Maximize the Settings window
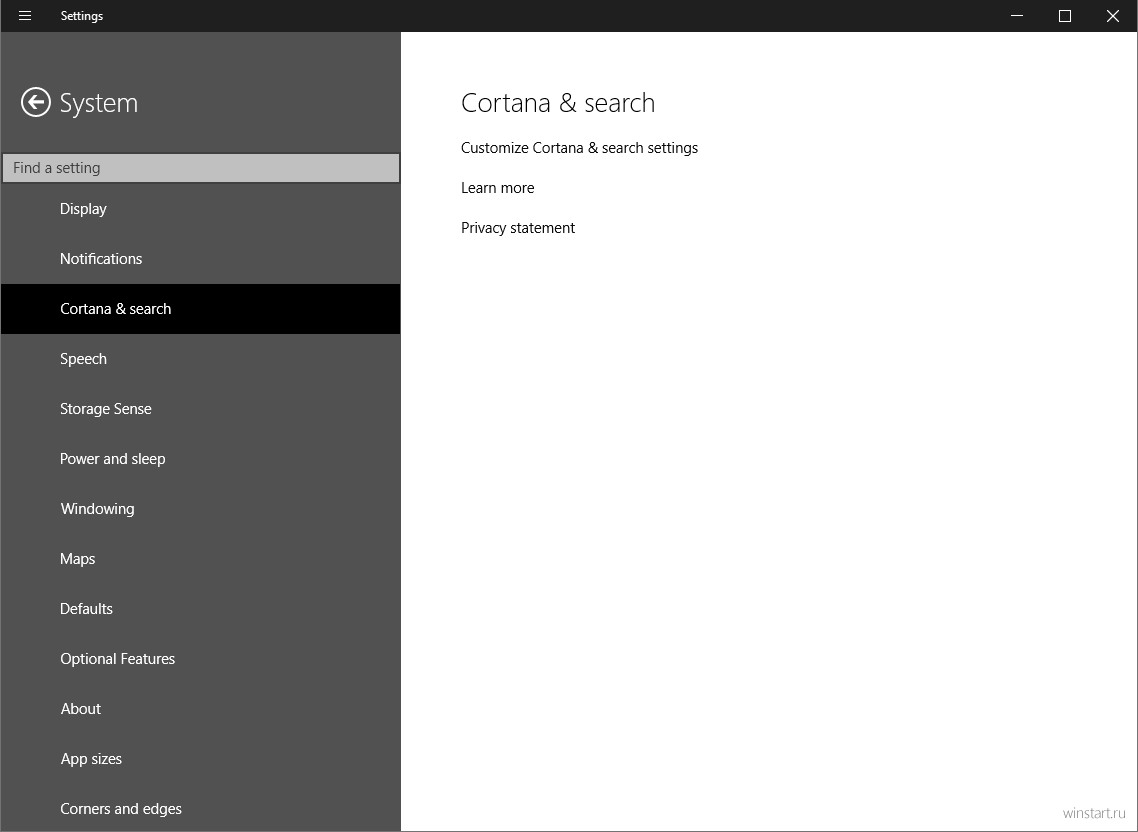The image size is (1138, 832). [x=1065, y=15]
